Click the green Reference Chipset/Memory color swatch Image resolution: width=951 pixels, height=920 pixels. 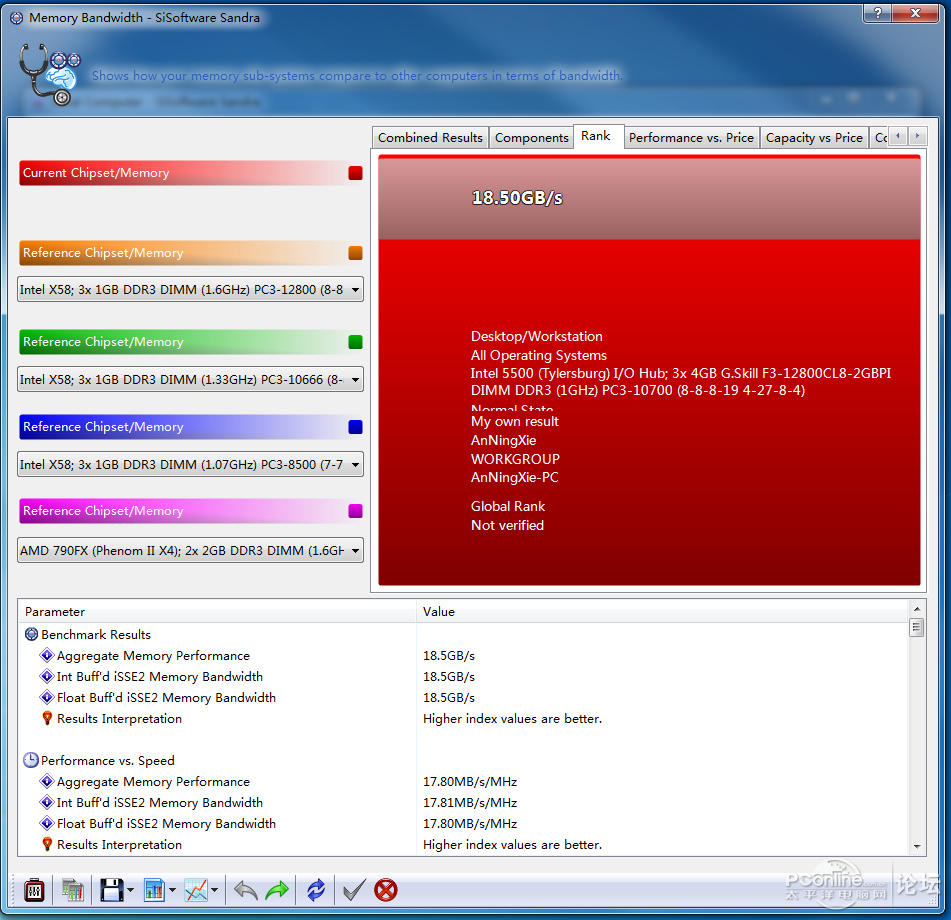coord(355,342)
